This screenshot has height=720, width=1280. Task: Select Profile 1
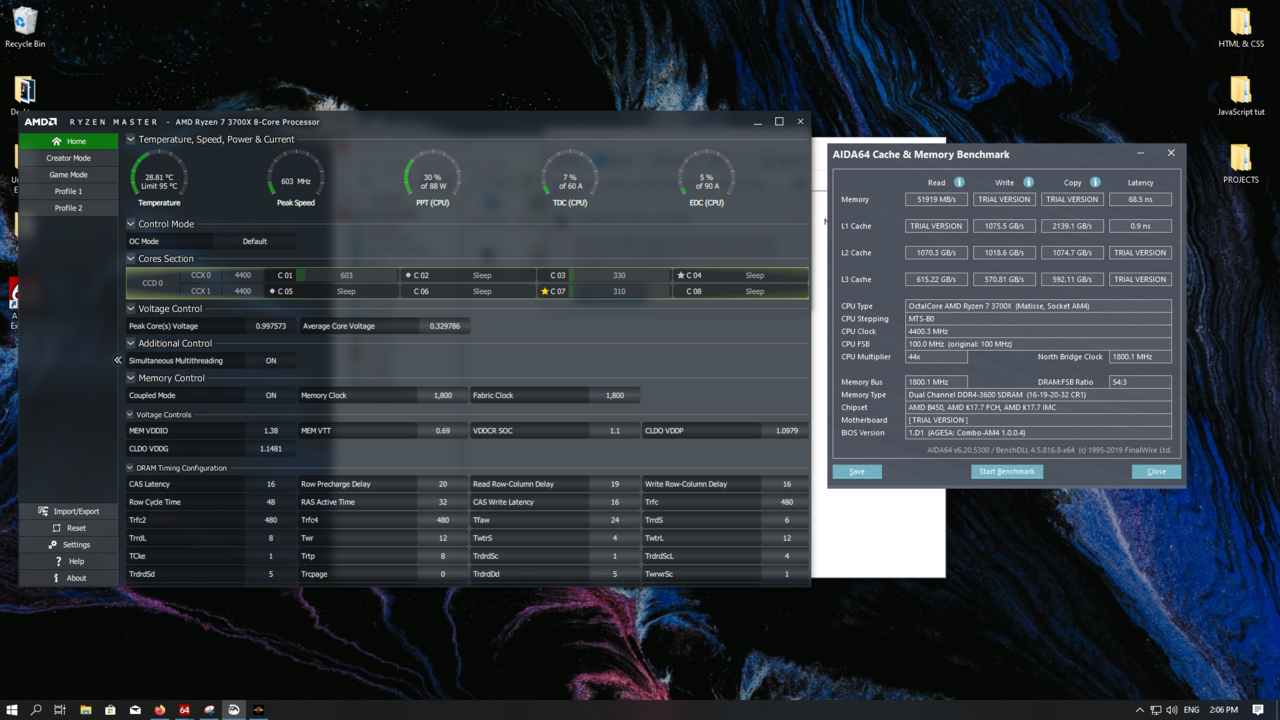(x=68, y=191)
